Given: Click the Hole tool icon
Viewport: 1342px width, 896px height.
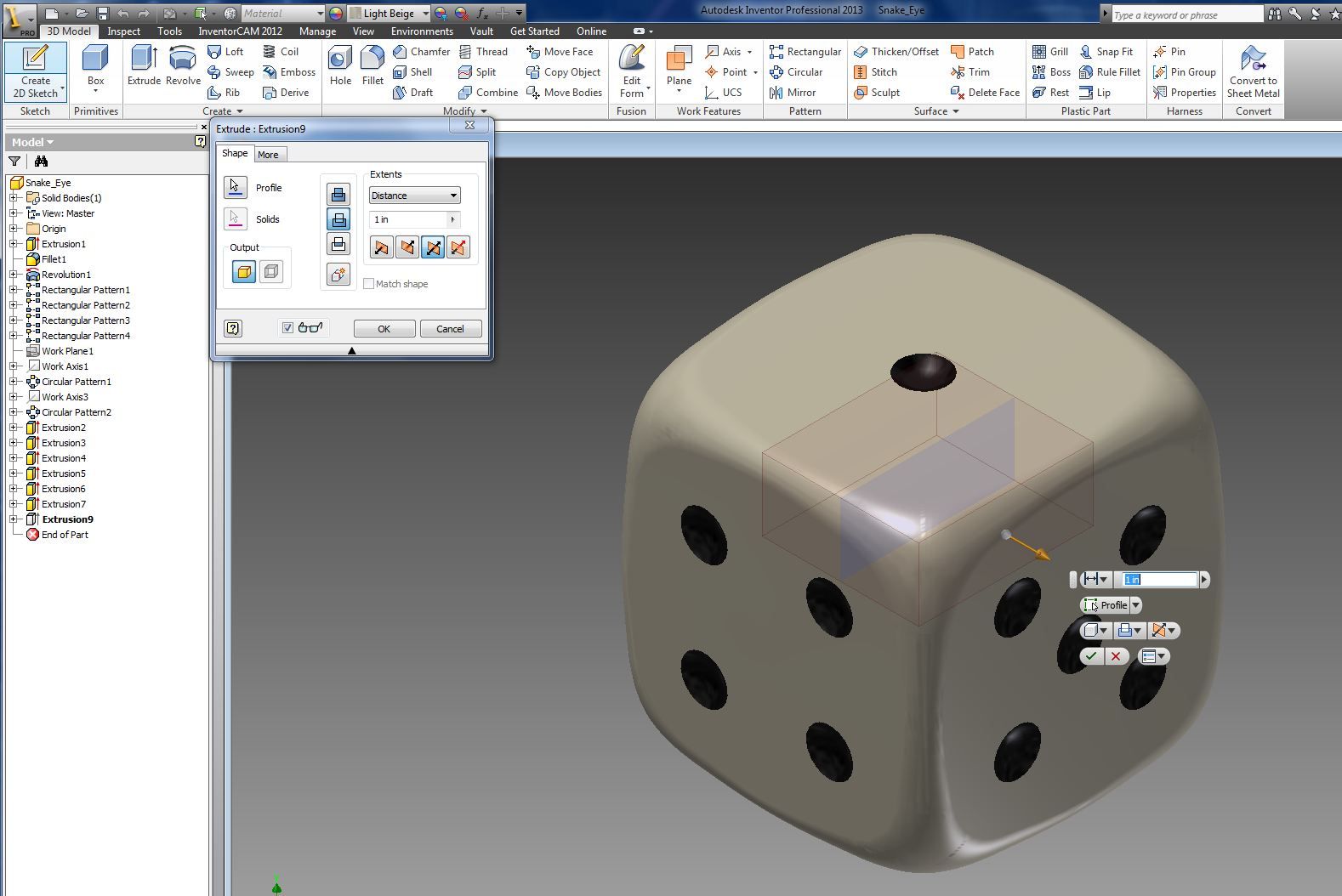Looking at the screenshot, I should point(340,66).
